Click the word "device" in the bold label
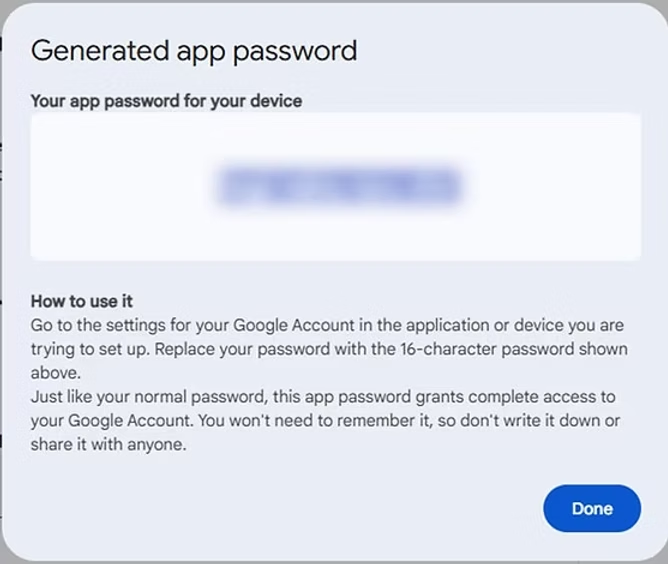This screenshot has height=564, width=668. 277,101
